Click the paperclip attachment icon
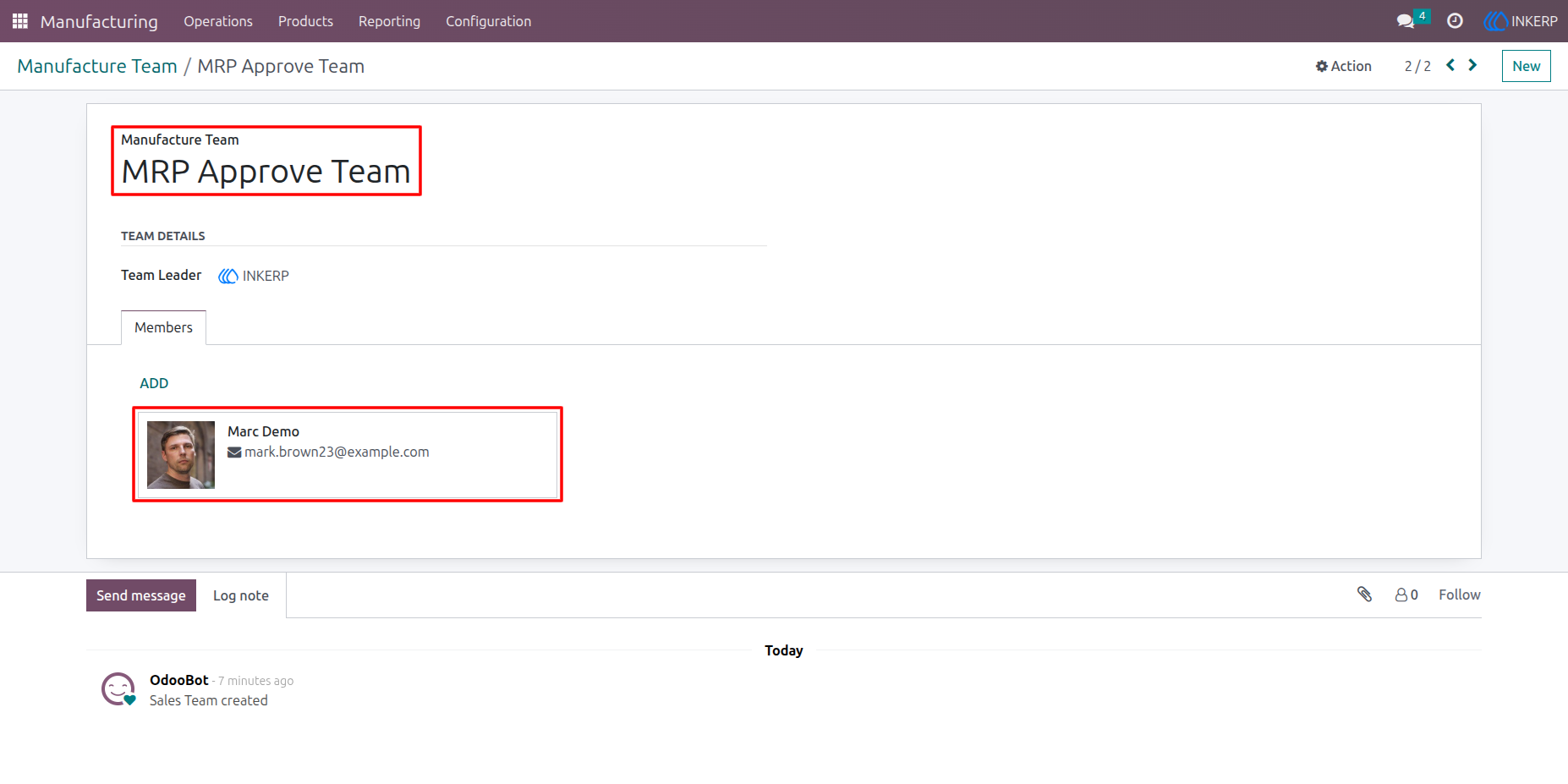 pyautogui.click(x=1364, y=595)
